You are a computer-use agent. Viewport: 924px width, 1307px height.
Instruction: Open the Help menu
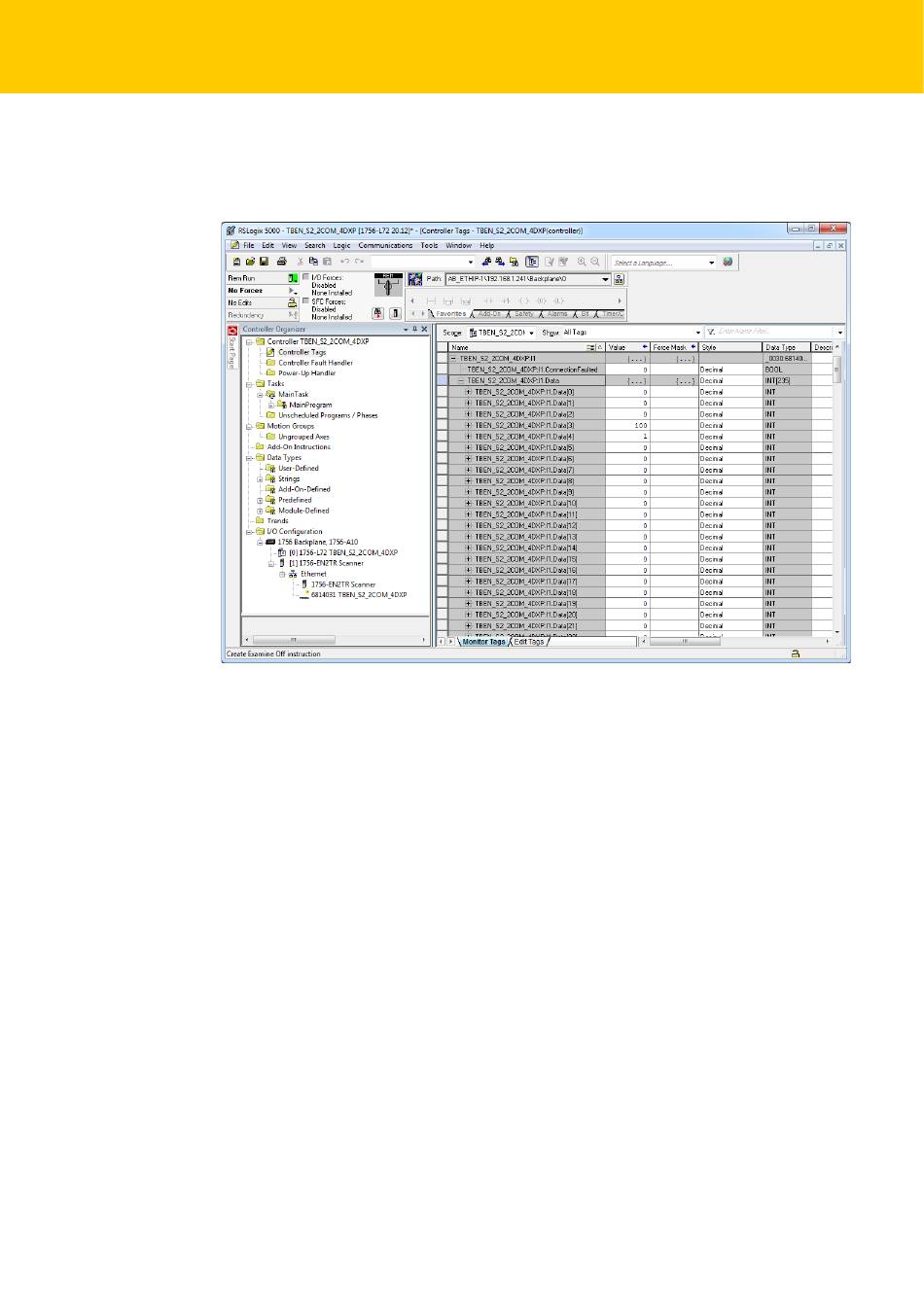pos(486,246)
